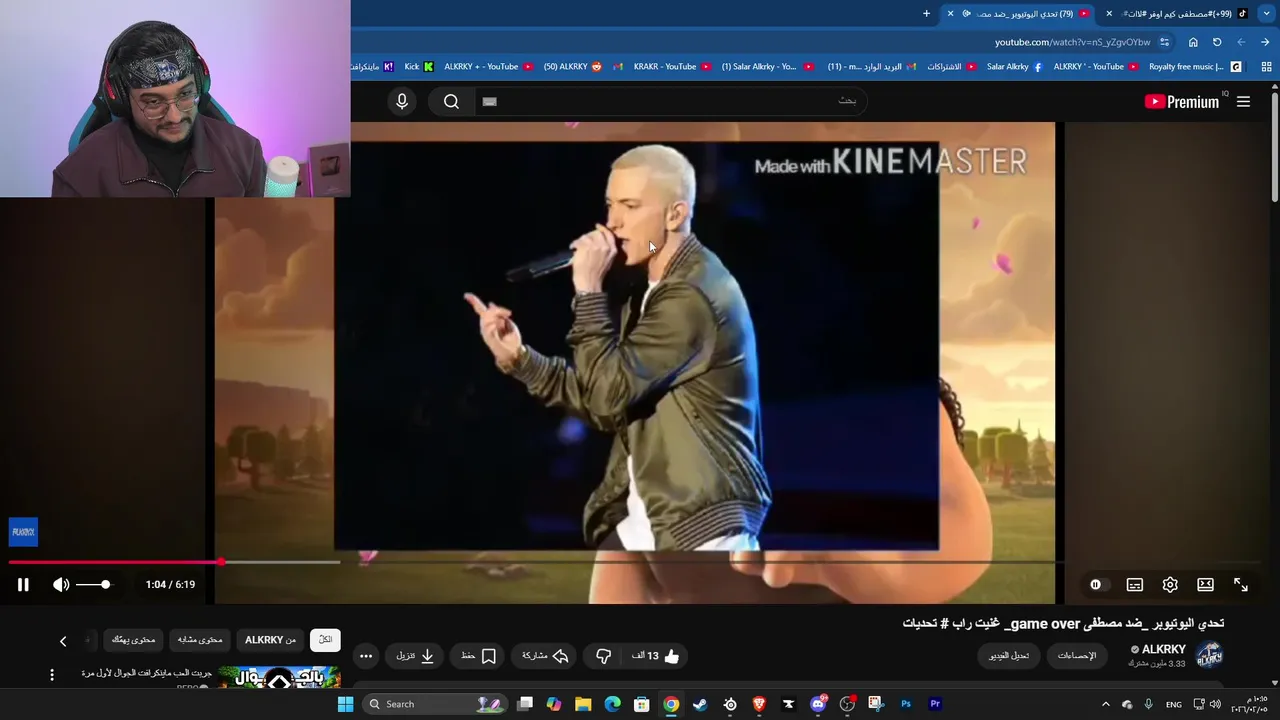Open the Windows Start menu
Image resolution: width=1280 pixels, height=720 pixels.
coord(345,704)
